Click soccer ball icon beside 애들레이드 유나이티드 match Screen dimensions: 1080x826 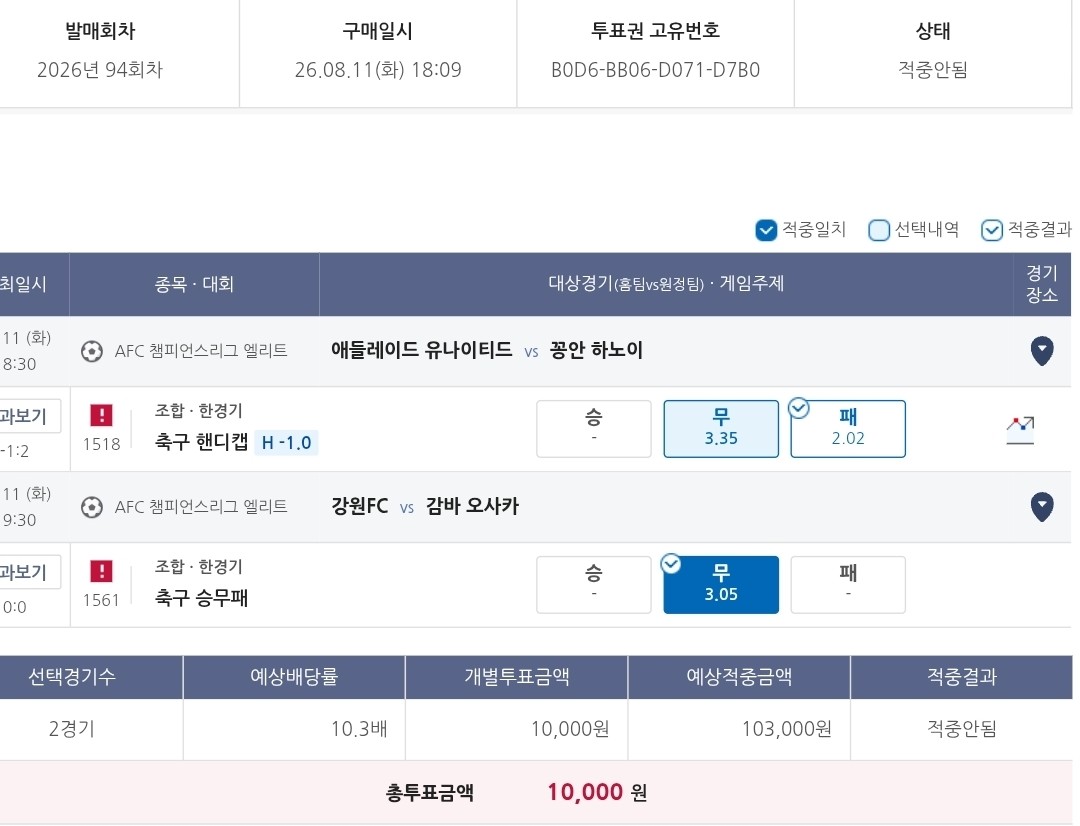[x=92, y=351]
